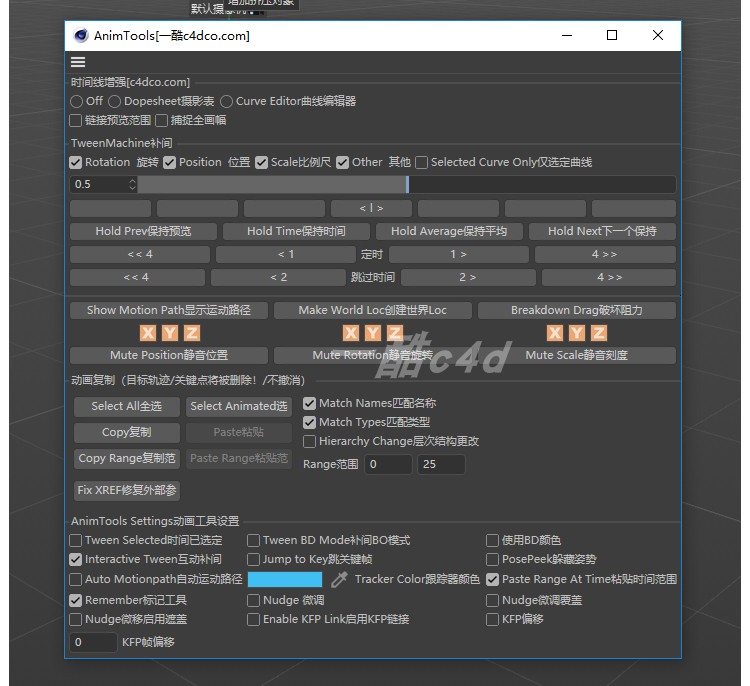Enable PosePeek checkbox
The height and width of the screenshot is (686, 750).
click(492, 559)
